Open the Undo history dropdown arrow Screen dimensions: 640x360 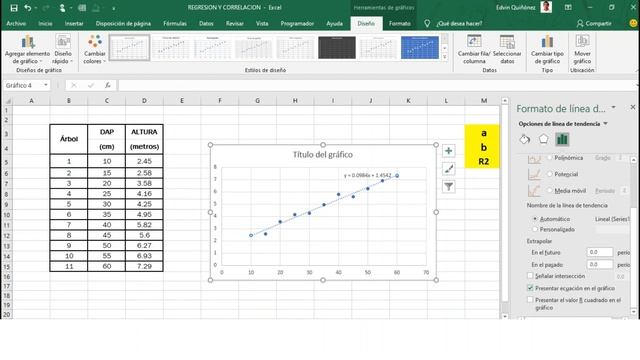36,8
